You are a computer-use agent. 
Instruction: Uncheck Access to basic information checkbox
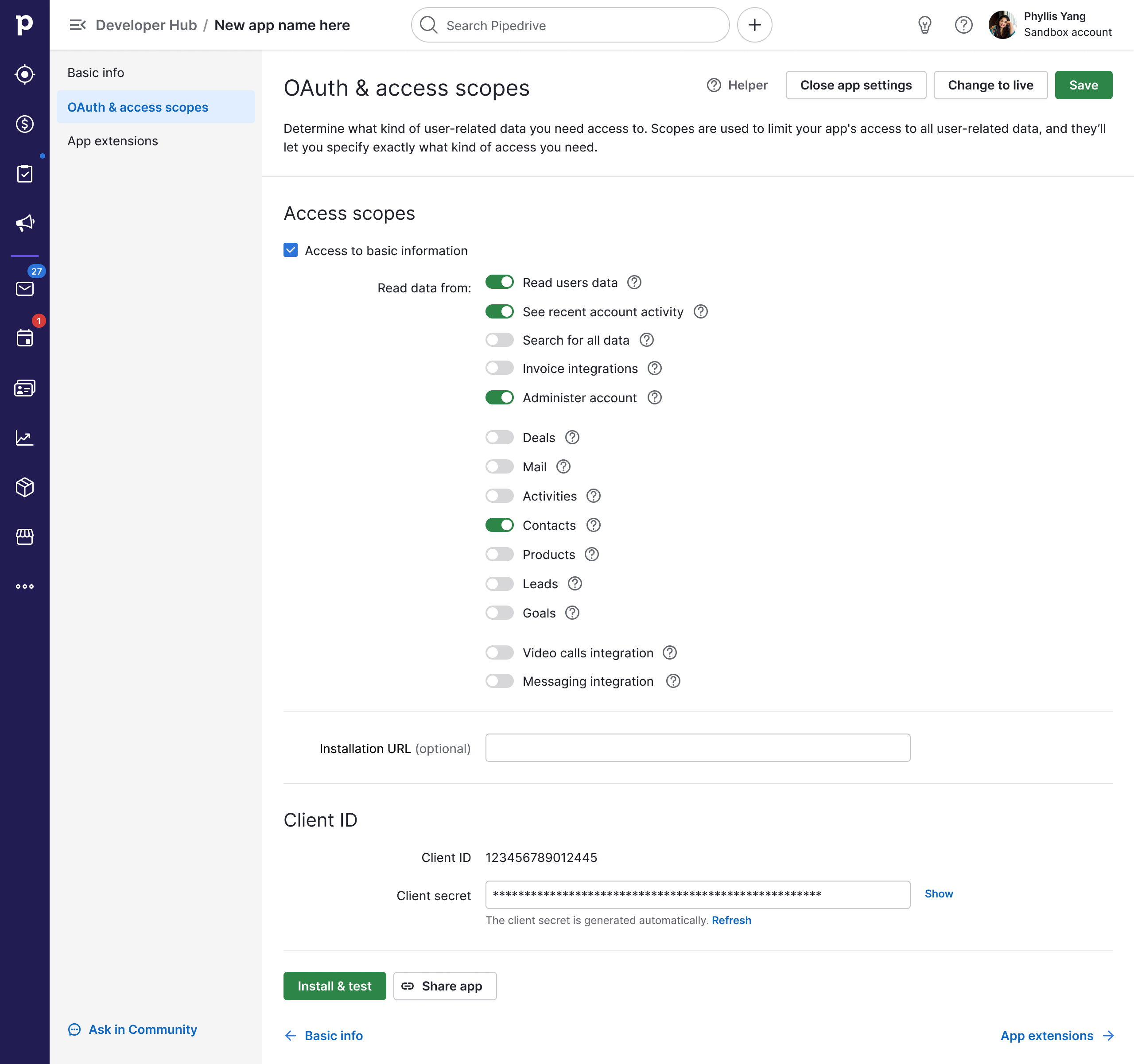point(290,250)
